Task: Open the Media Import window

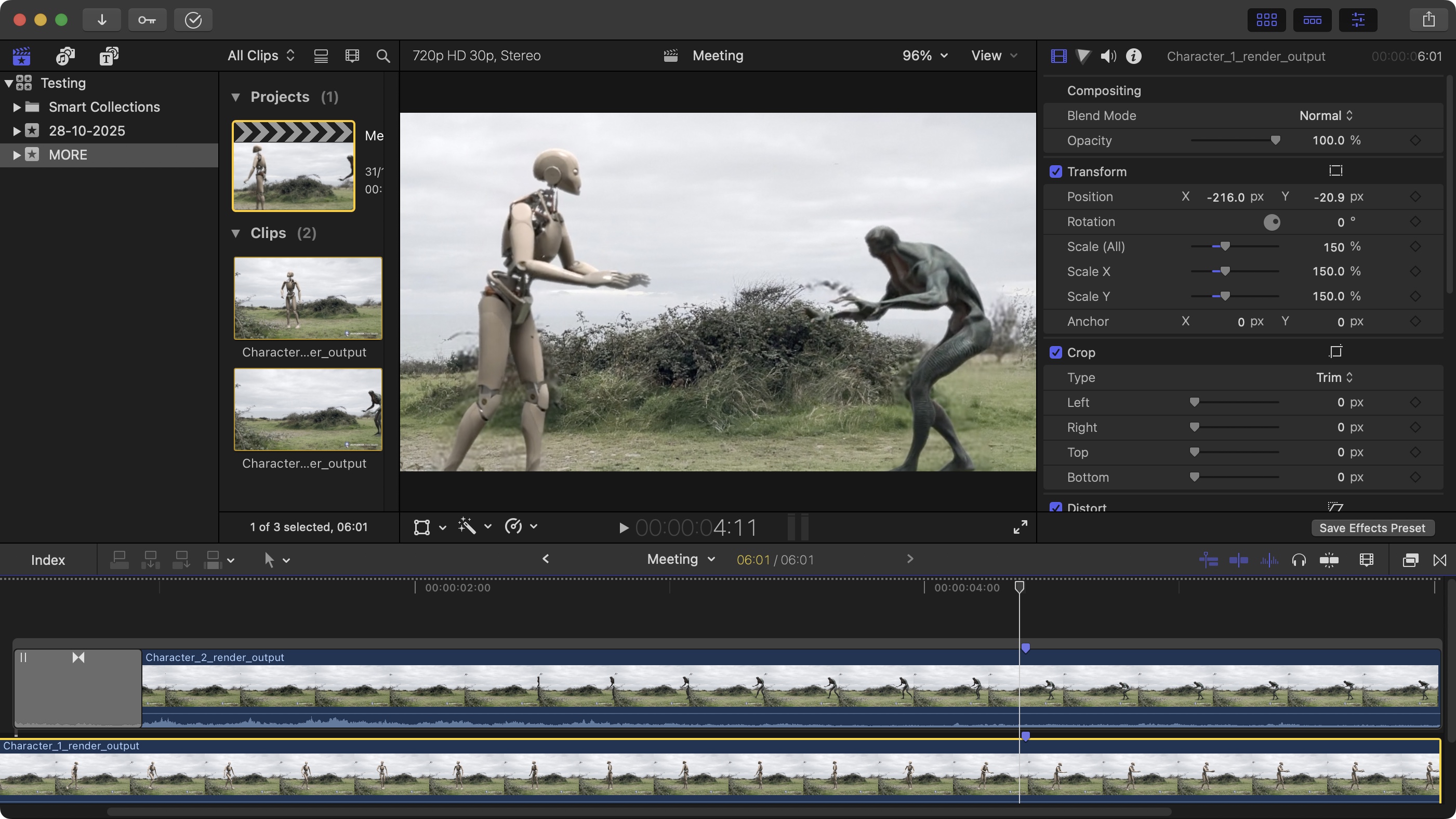Action: coord(102,20)
